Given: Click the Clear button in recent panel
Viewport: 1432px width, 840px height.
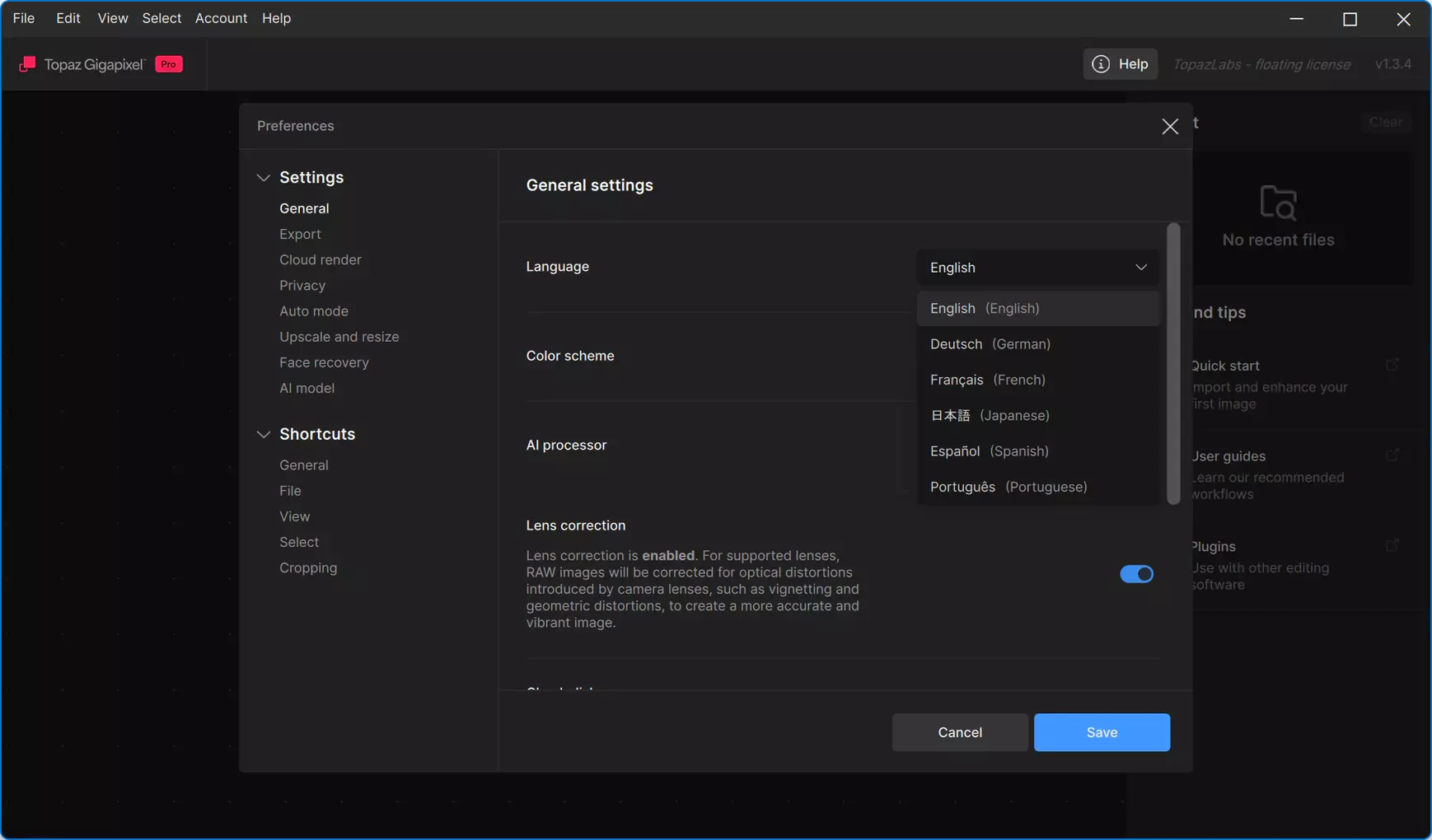Looking at the screenshot, I should coord(1385,122).
